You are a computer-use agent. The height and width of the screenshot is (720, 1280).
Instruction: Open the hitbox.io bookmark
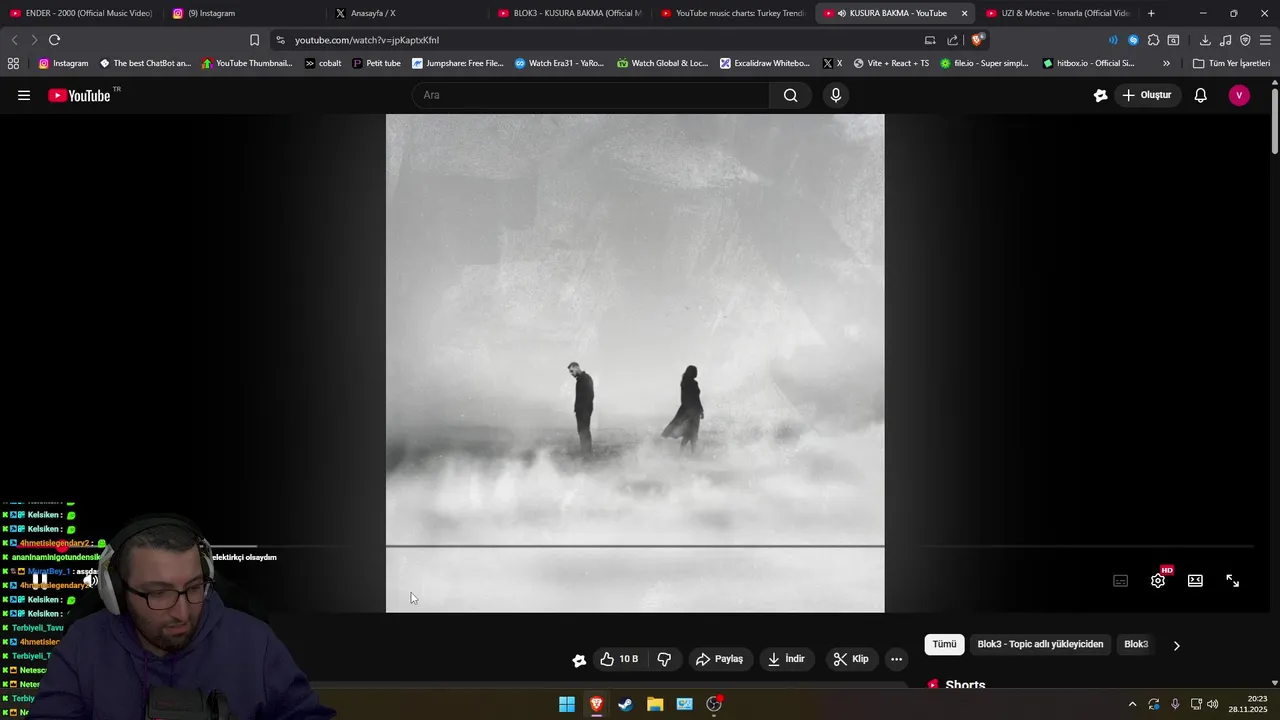tap(1088, 63)
